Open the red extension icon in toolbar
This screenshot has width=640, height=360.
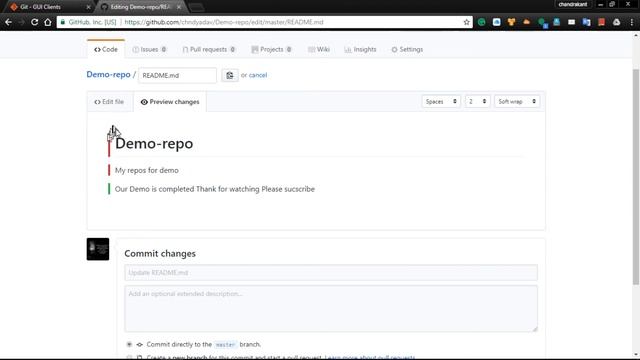pos(601,22)
